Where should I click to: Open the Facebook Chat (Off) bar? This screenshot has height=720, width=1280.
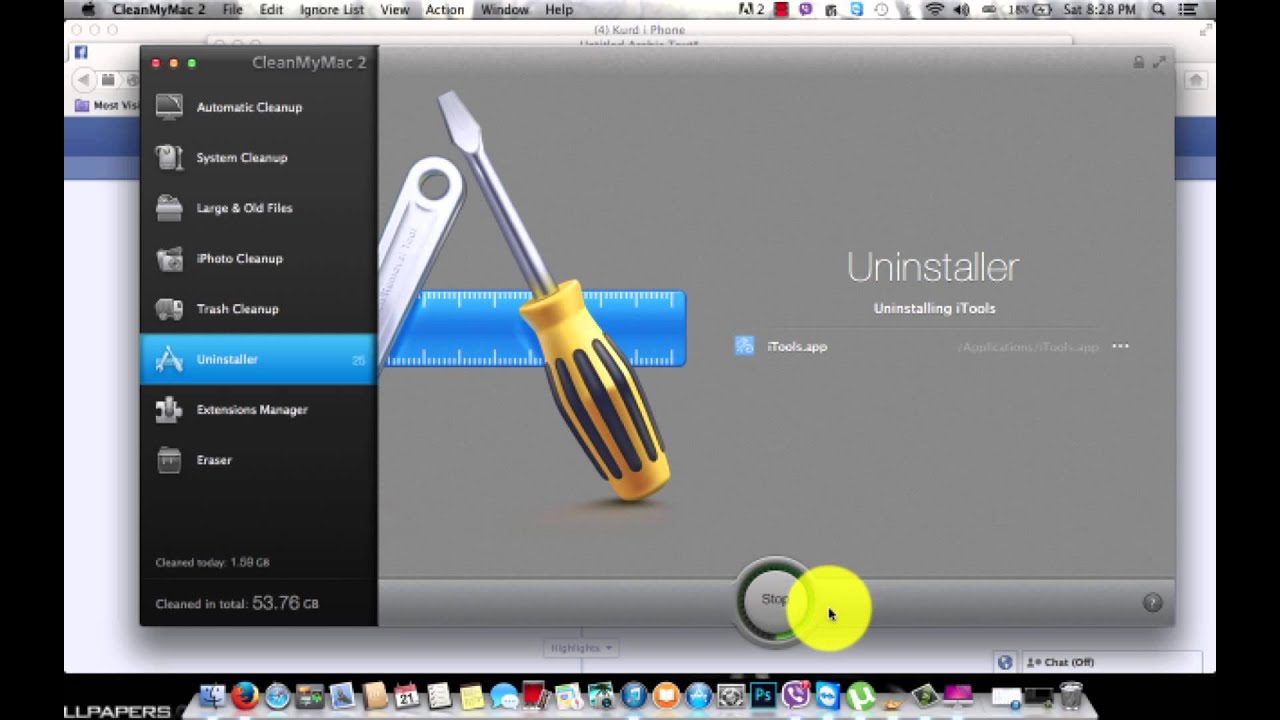tap(1110, 662)
